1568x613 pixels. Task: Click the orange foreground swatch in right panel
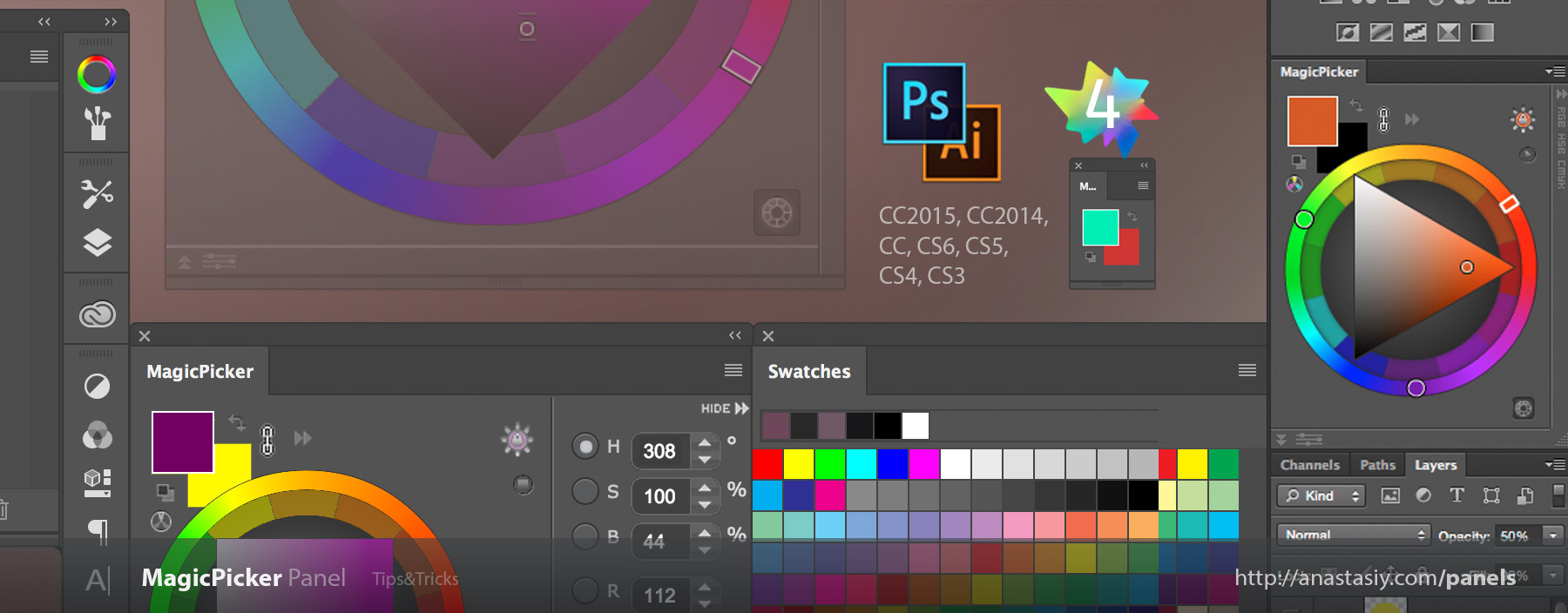(x=1313, y=121)
